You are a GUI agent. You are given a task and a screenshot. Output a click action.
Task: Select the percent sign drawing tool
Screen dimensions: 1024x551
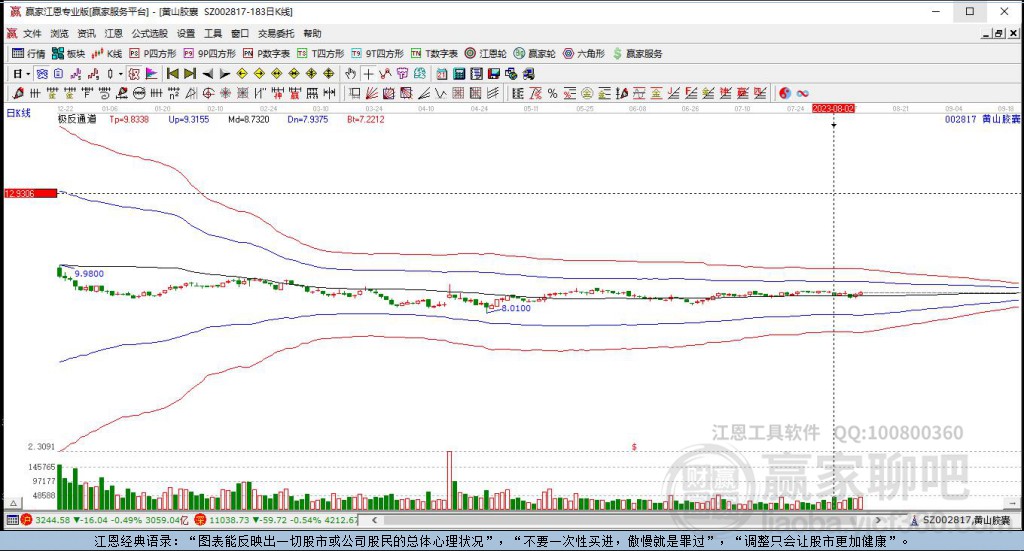point(552,93)
